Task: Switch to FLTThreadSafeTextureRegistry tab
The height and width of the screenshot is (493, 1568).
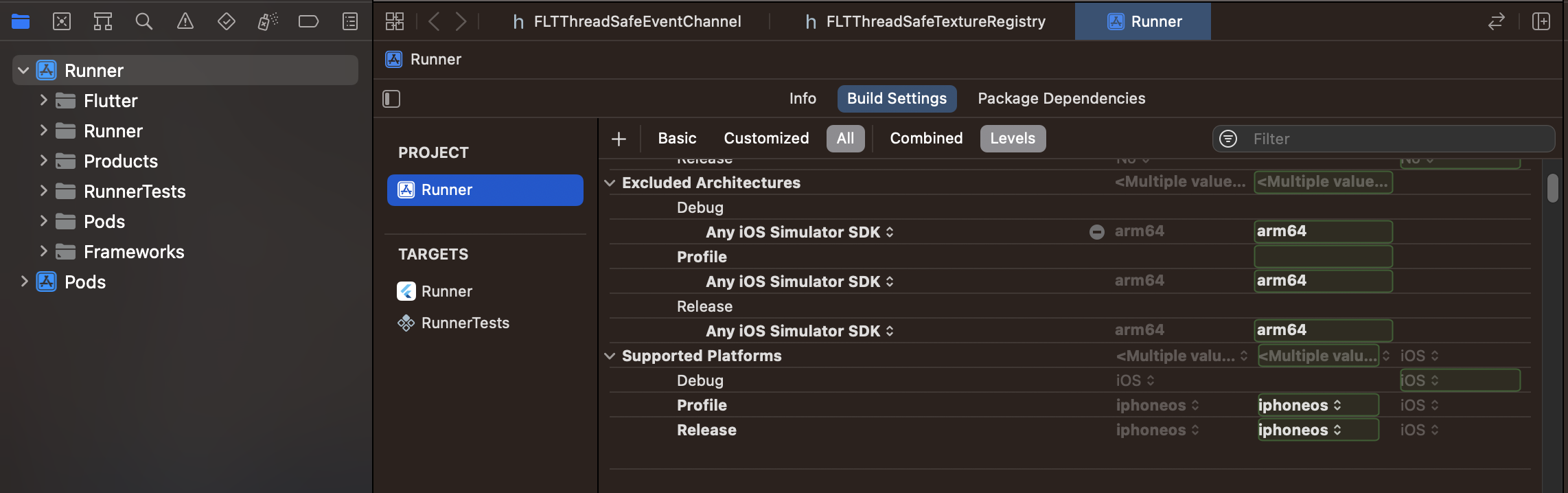Action: click(x=925, y=21)
